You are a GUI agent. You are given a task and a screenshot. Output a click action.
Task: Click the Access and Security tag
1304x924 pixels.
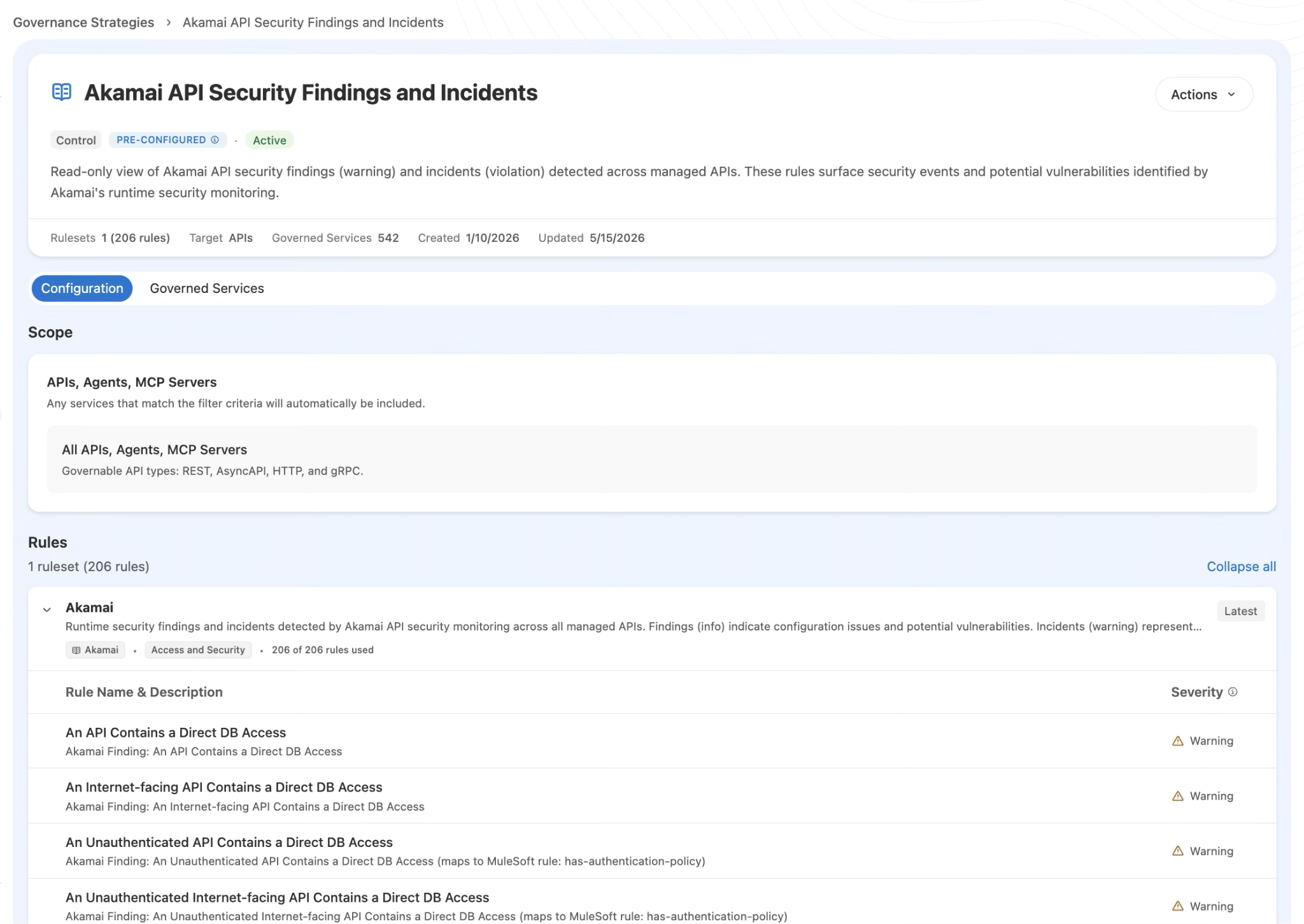(198, 650)
